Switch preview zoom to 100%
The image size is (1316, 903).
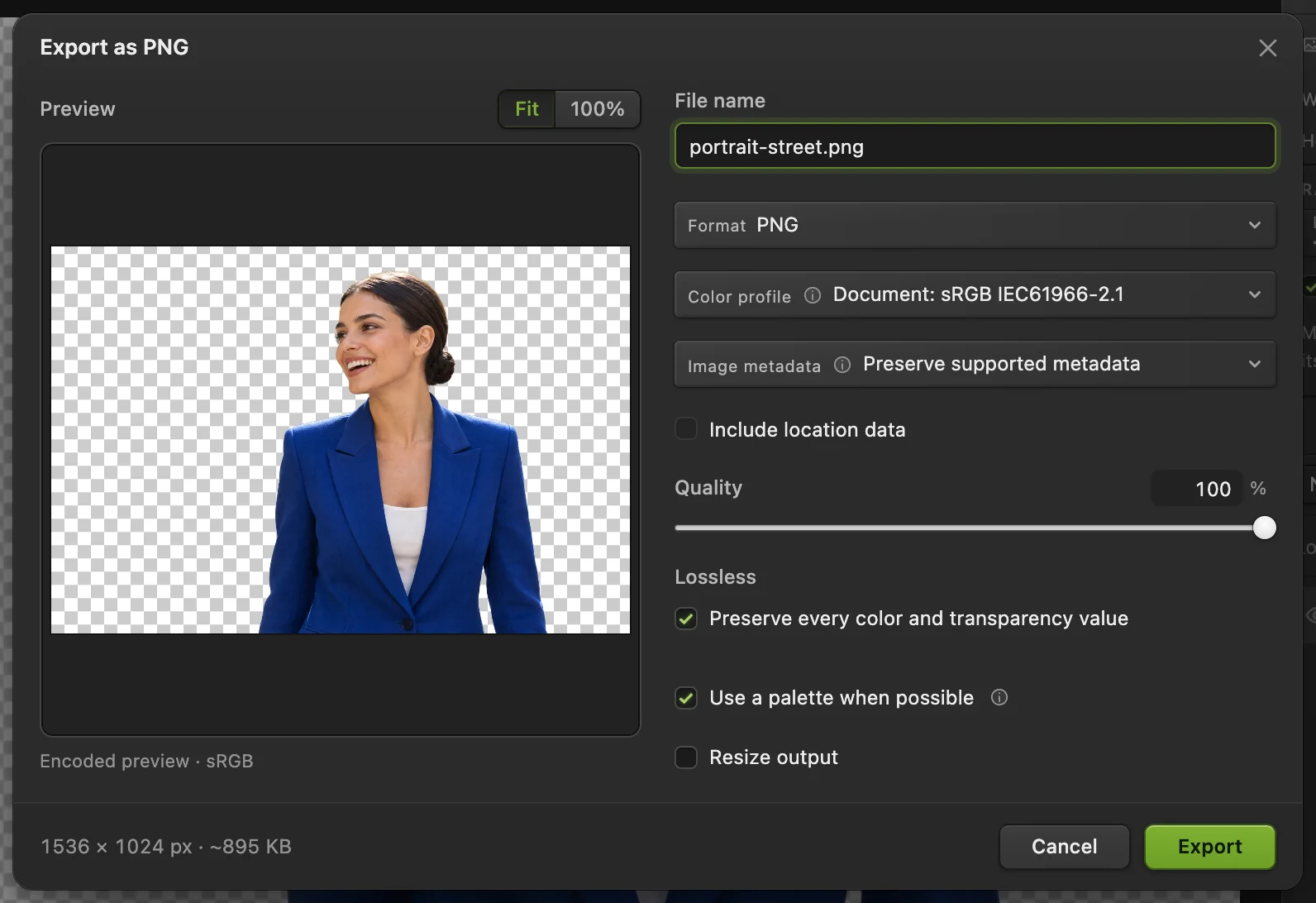pyautogui.click(x=597, y=109)
